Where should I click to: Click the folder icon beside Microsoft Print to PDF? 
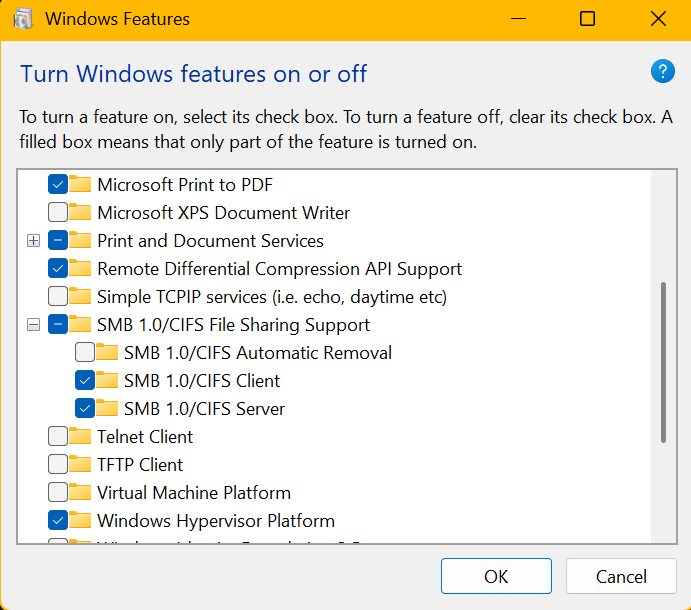[80, 184]
